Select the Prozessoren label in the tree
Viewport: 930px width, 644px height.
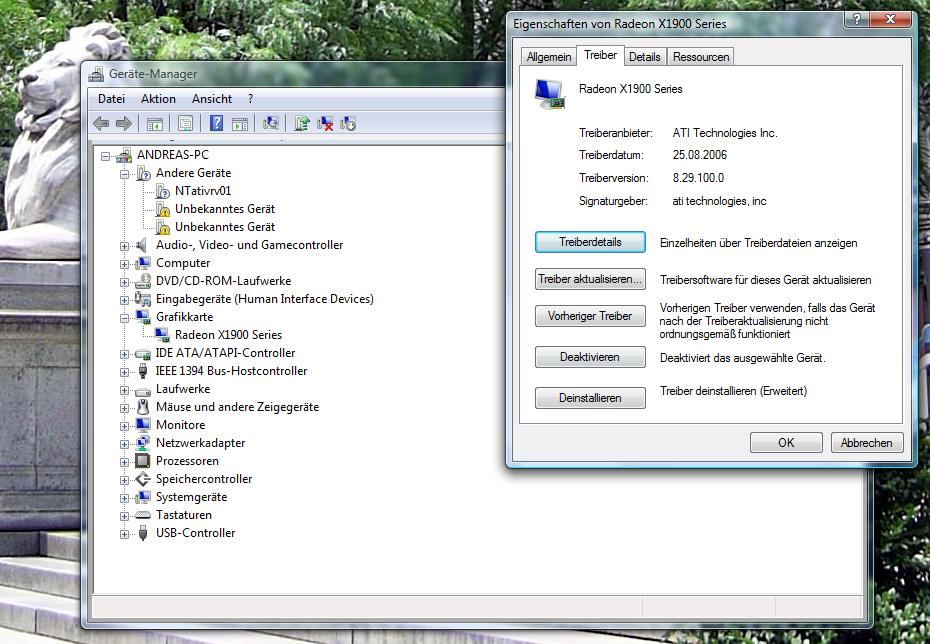point(187,461)
